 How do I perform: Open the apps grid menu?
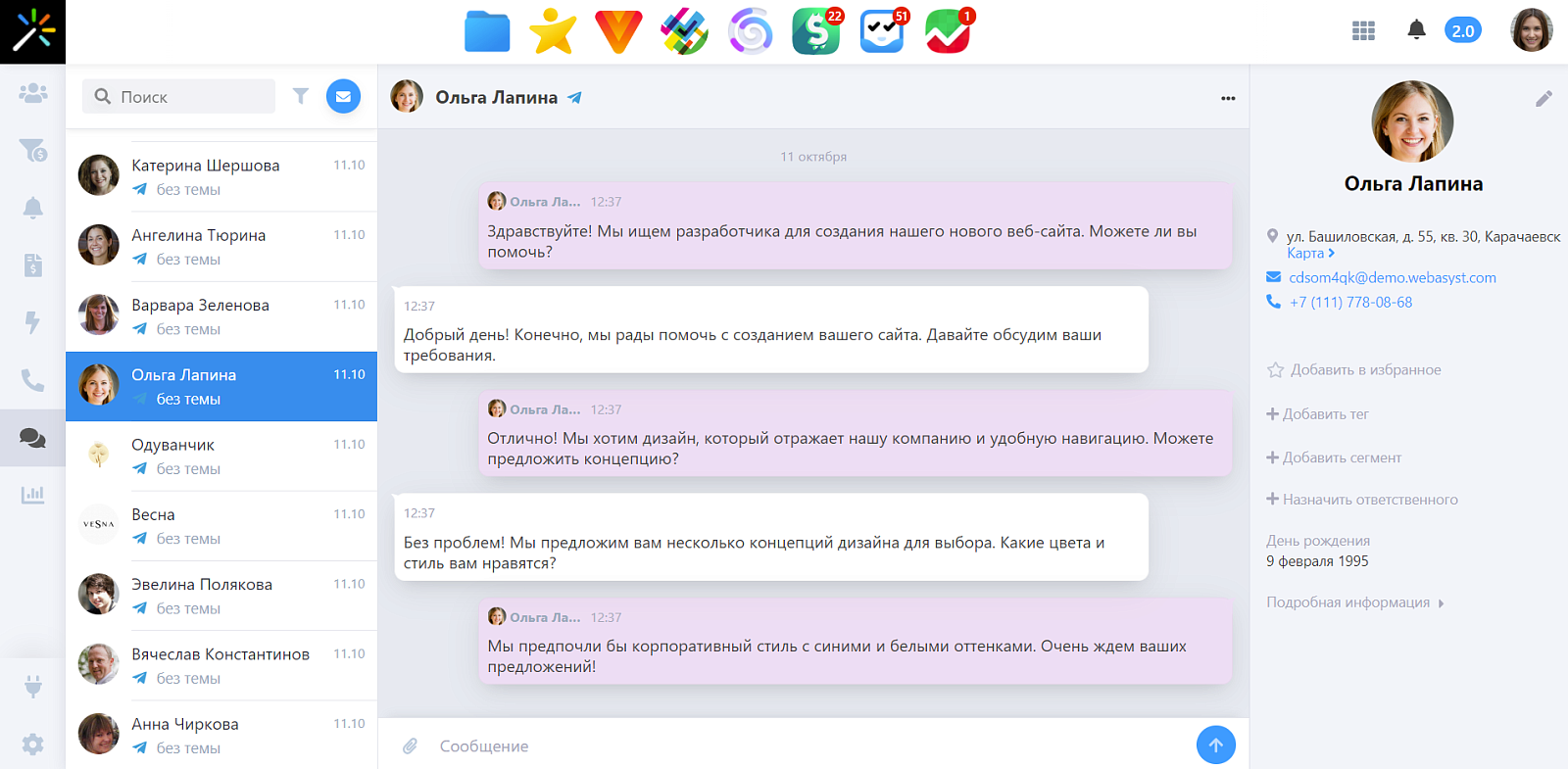click(x=1363, y=31)
